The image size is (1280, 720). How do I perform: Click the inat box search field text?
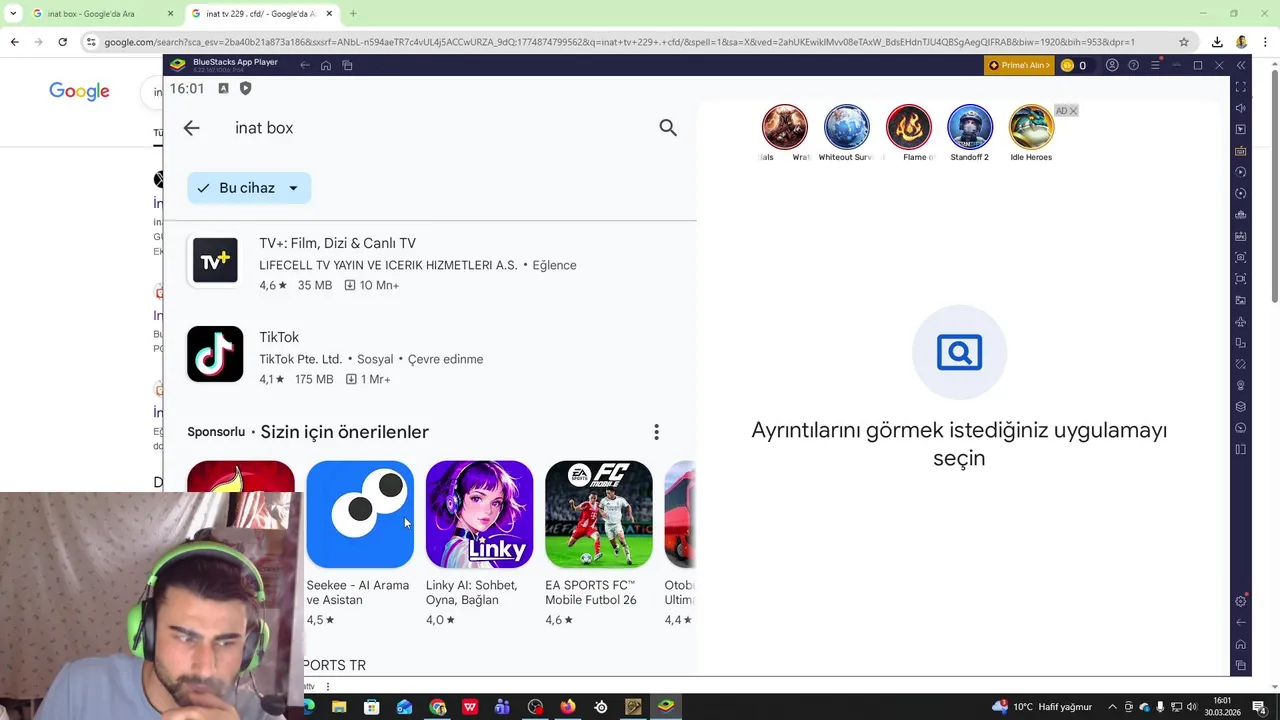(x=264, y=128)
